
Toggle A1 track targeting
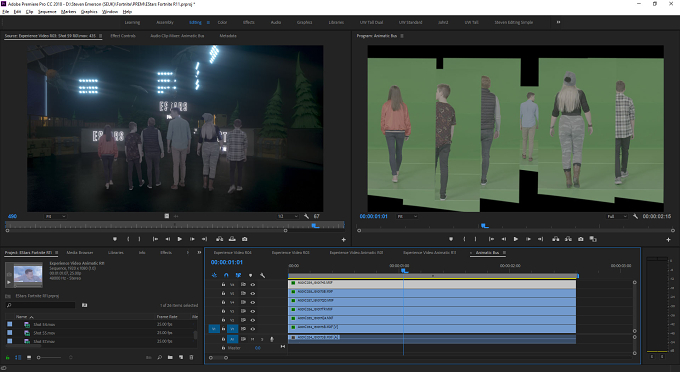(232, 339)
